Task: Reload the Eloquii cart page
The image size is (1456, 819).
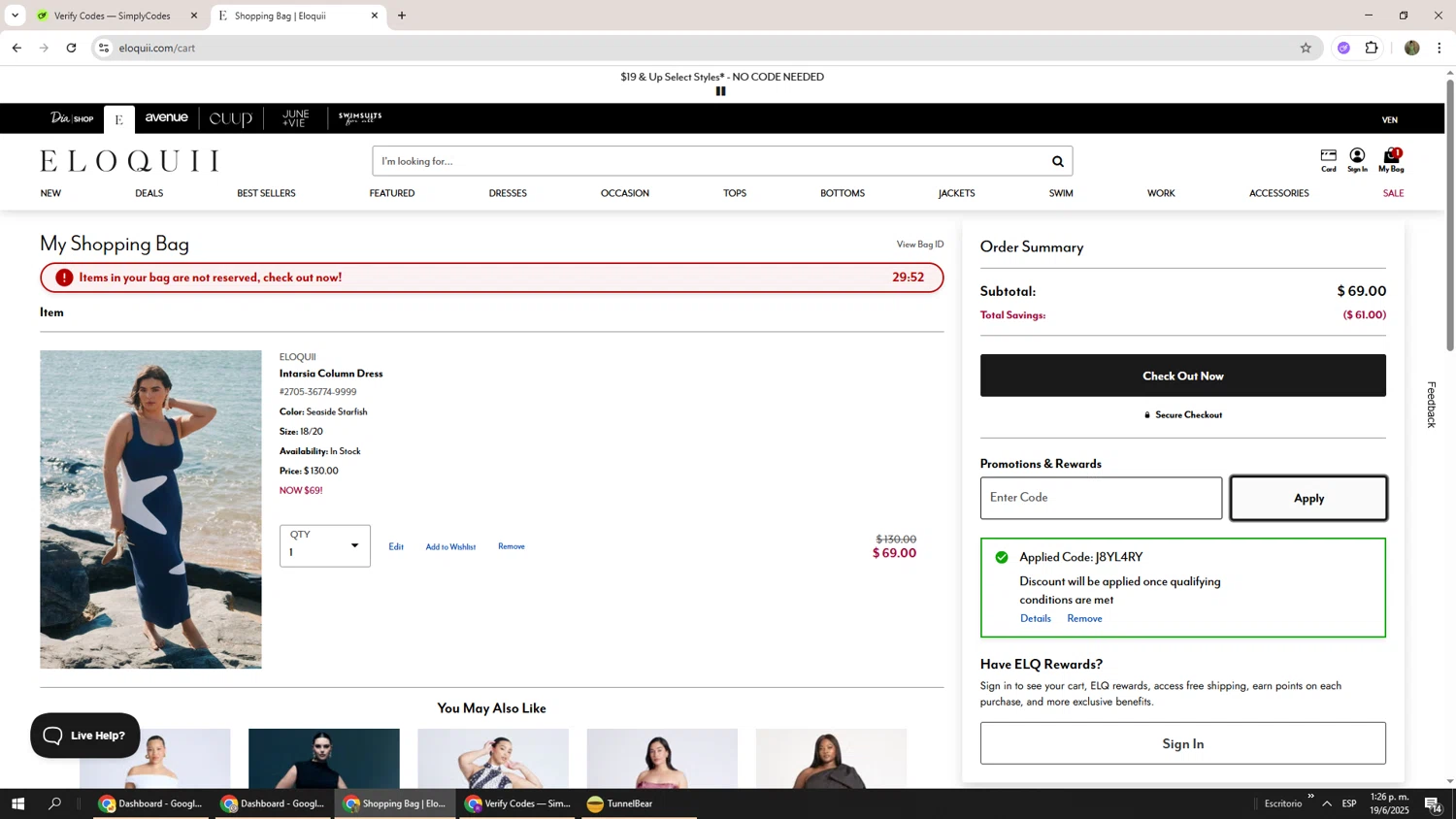Action: [71, 48]
